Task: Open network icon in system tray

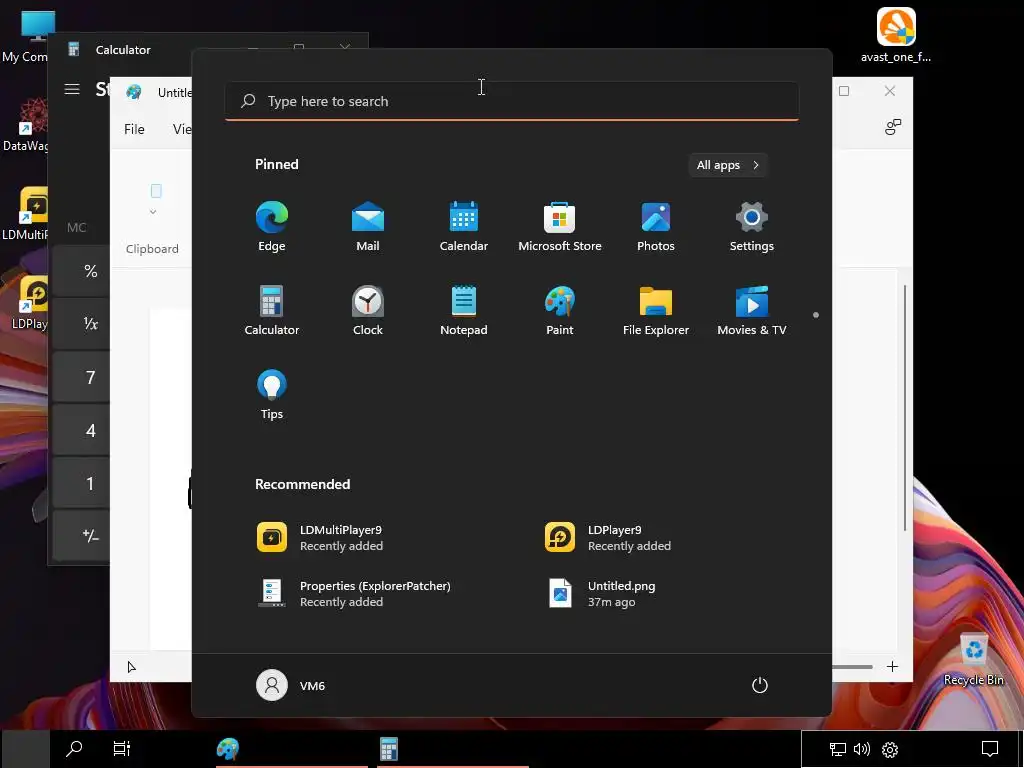Action: tap(837, 749)
